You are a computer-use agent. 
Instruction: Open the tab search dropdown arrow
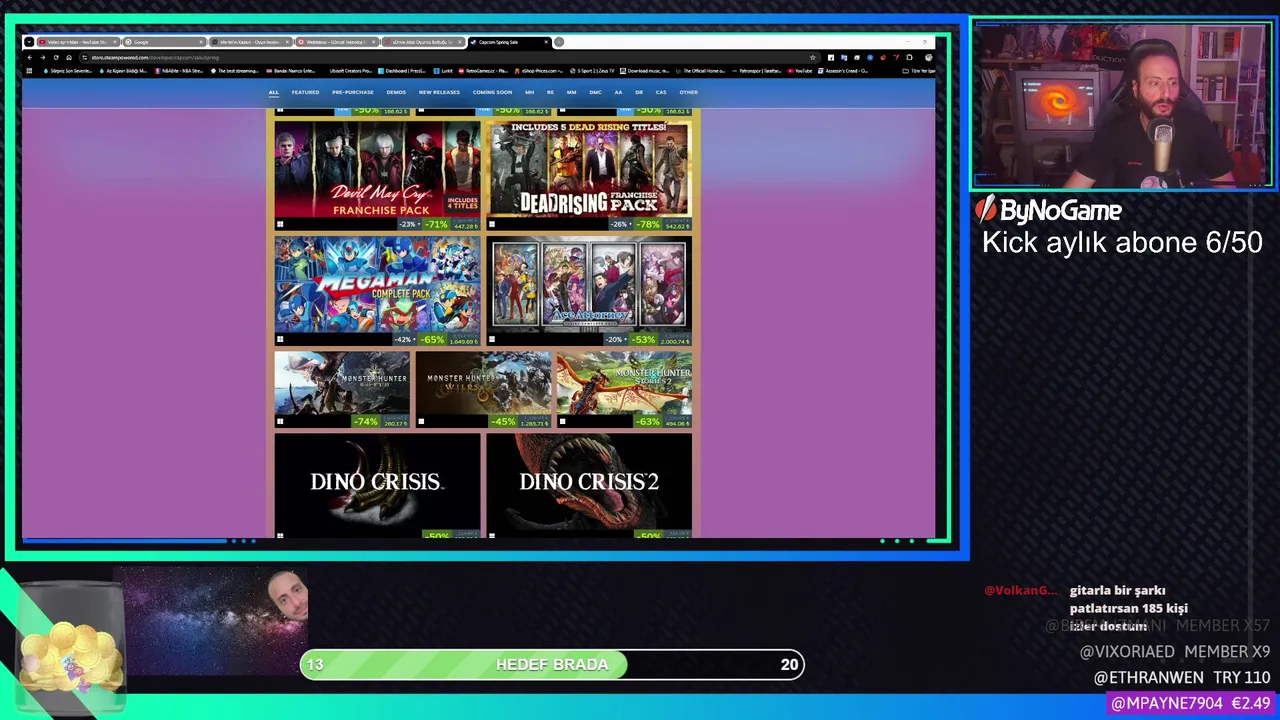tap(30, 42)
